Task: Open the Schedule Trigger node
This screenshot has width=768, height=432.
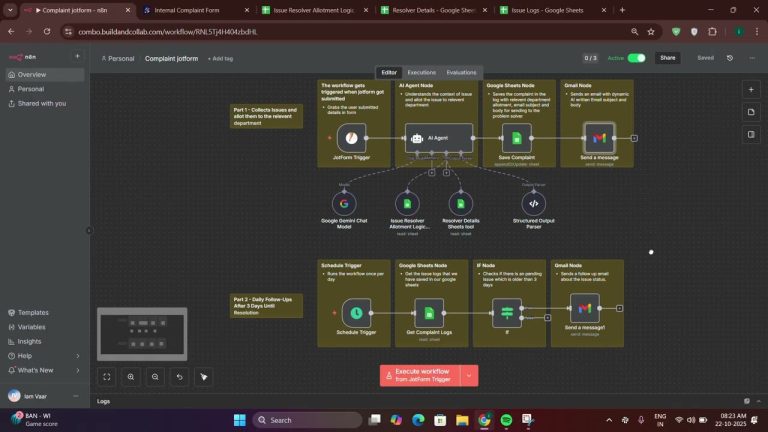Action: [x=356, y=313]
